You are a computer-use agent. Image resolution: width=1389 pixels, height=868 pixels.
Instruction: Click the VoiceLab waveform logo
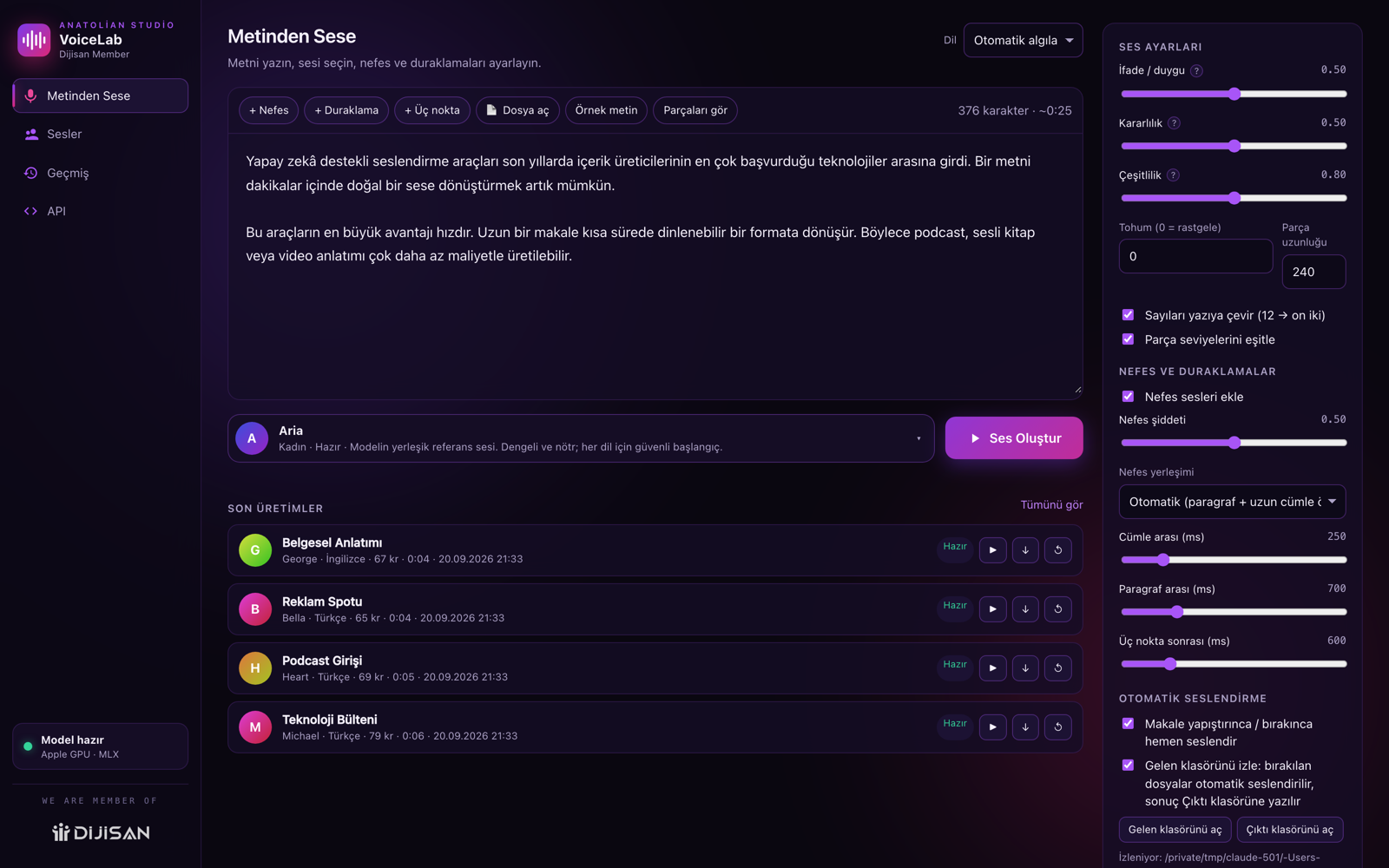point(34,40)
